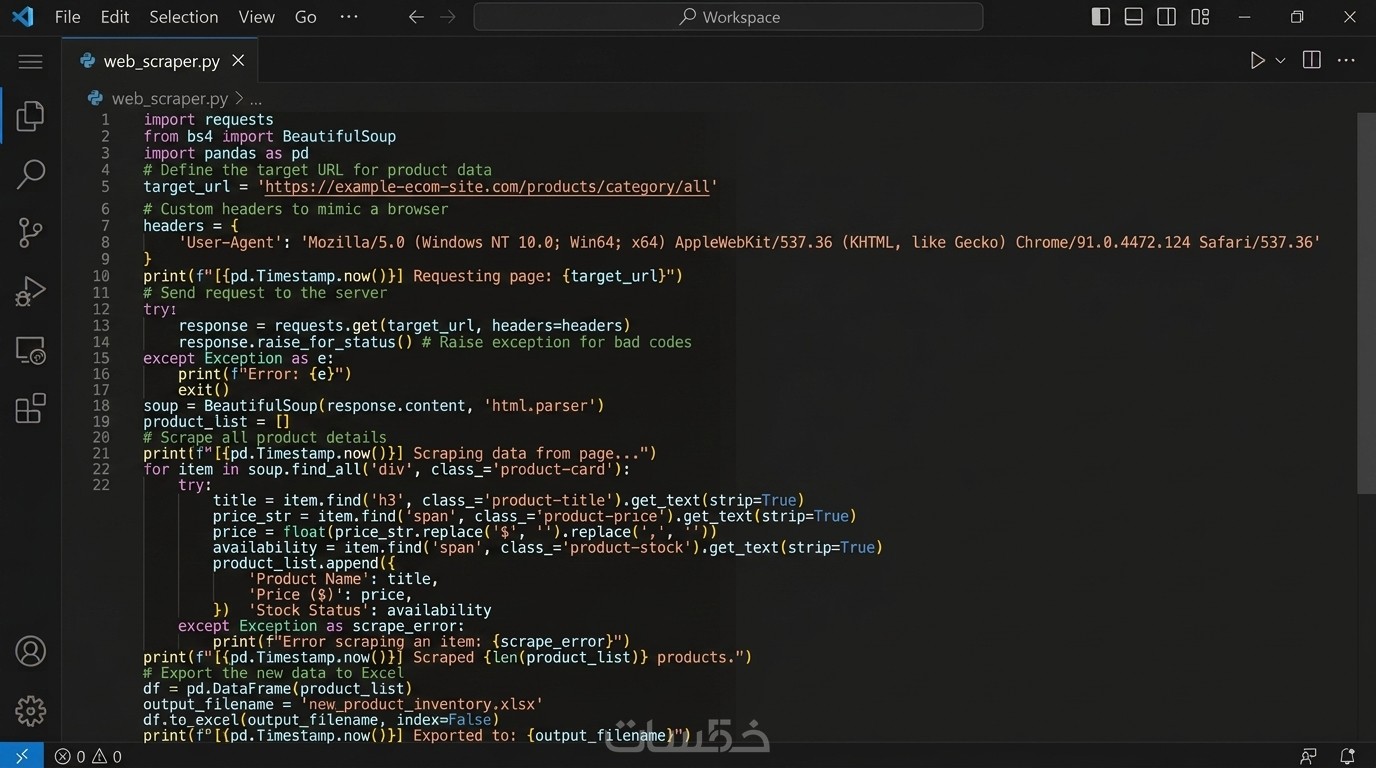Open the notifications bell in status bar
This screenshot has height=768, width=1376.
[x=1347, y=756]
